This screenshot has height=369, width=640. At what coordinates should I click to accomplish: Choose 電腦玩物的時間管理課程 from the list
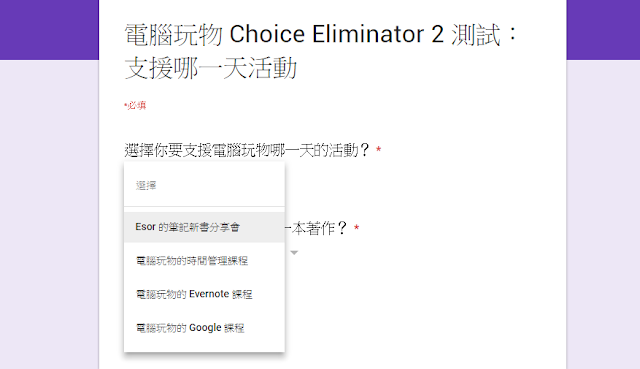(204, 260)
